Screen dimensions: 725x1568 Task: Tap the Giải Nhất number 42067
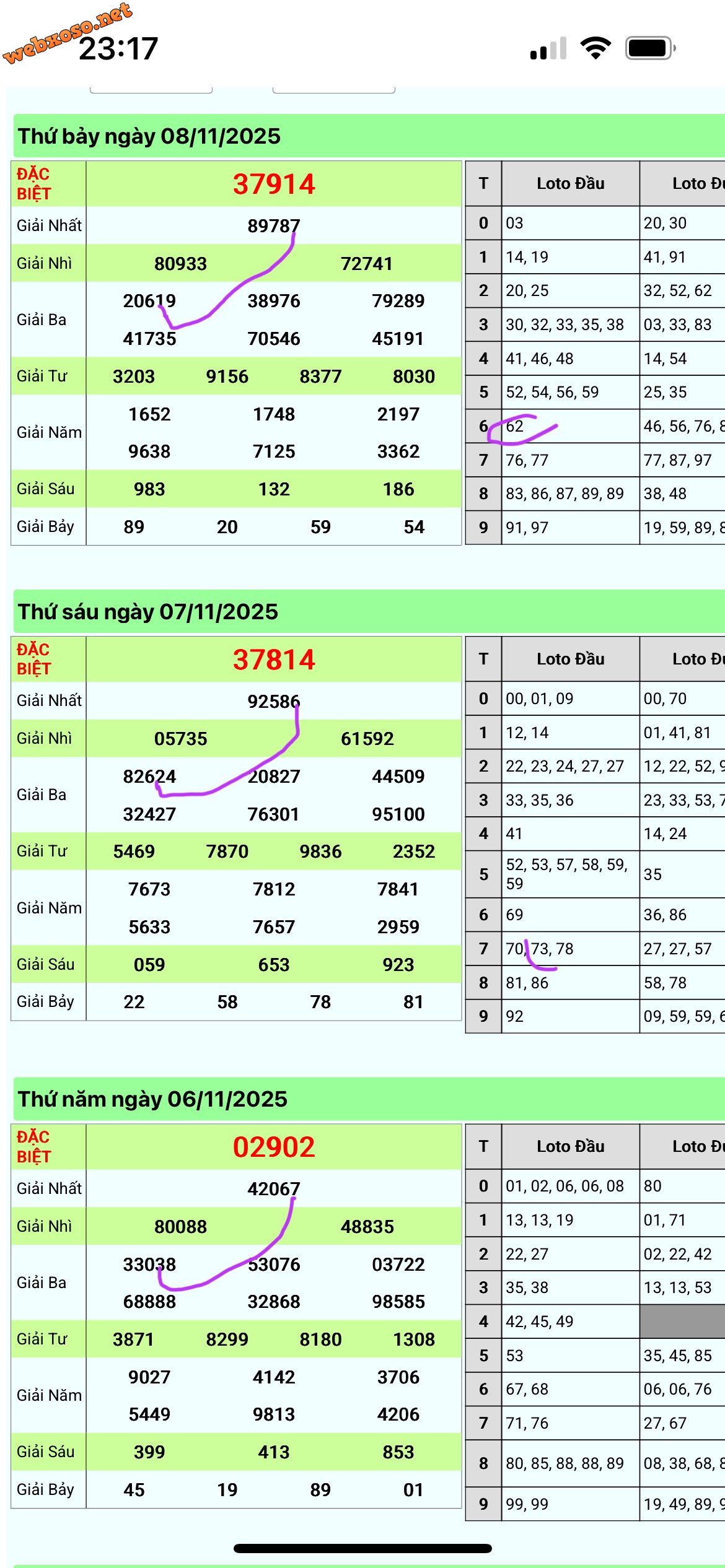click(x=274, y=1189)
